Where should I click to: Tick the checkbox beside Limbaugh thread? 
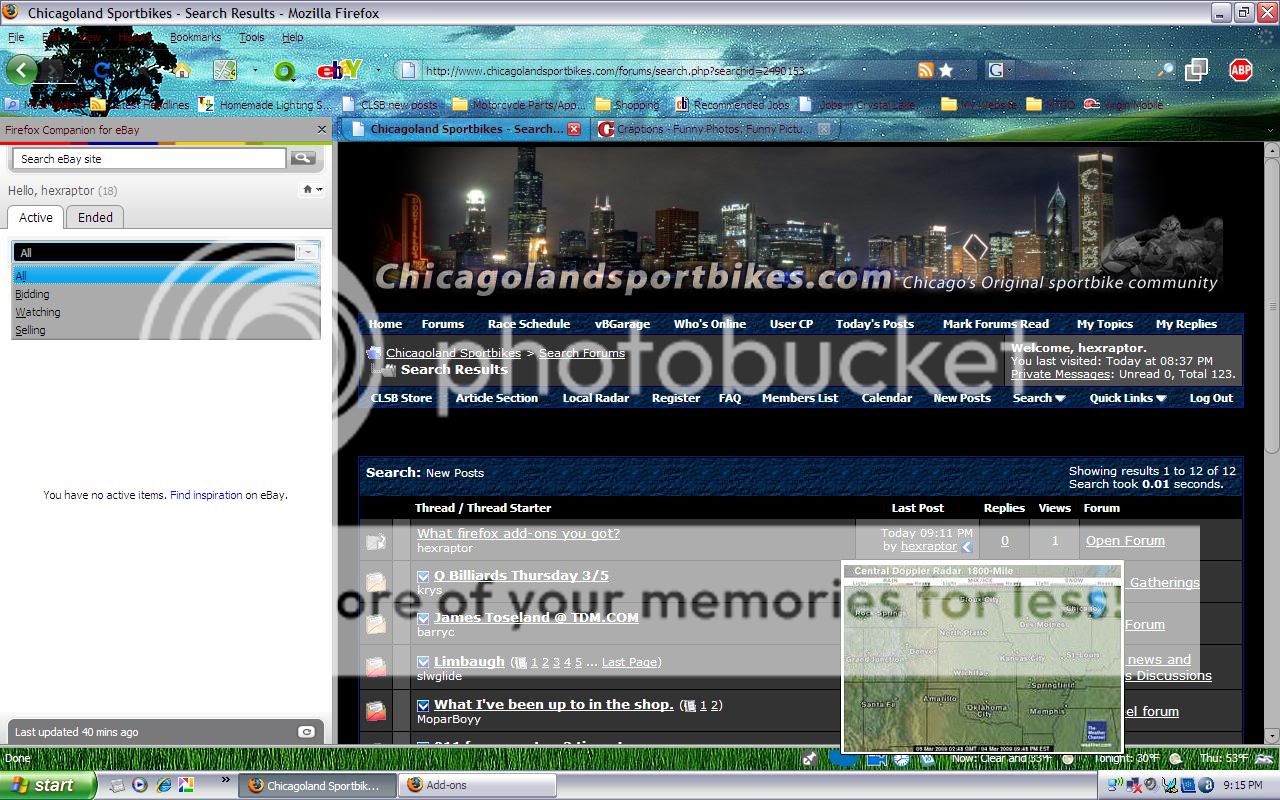click(x=423, y=662)
